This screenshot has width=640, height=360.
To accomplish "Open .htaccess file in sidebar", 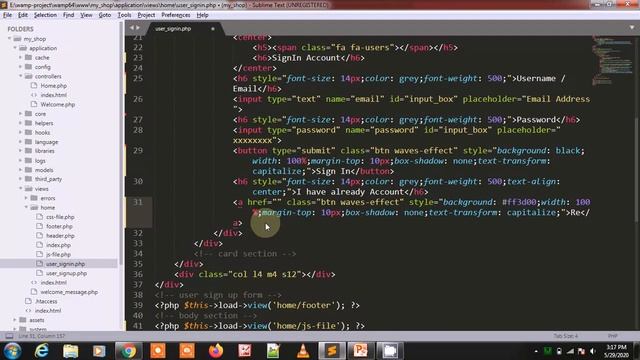I will point(46,302).
